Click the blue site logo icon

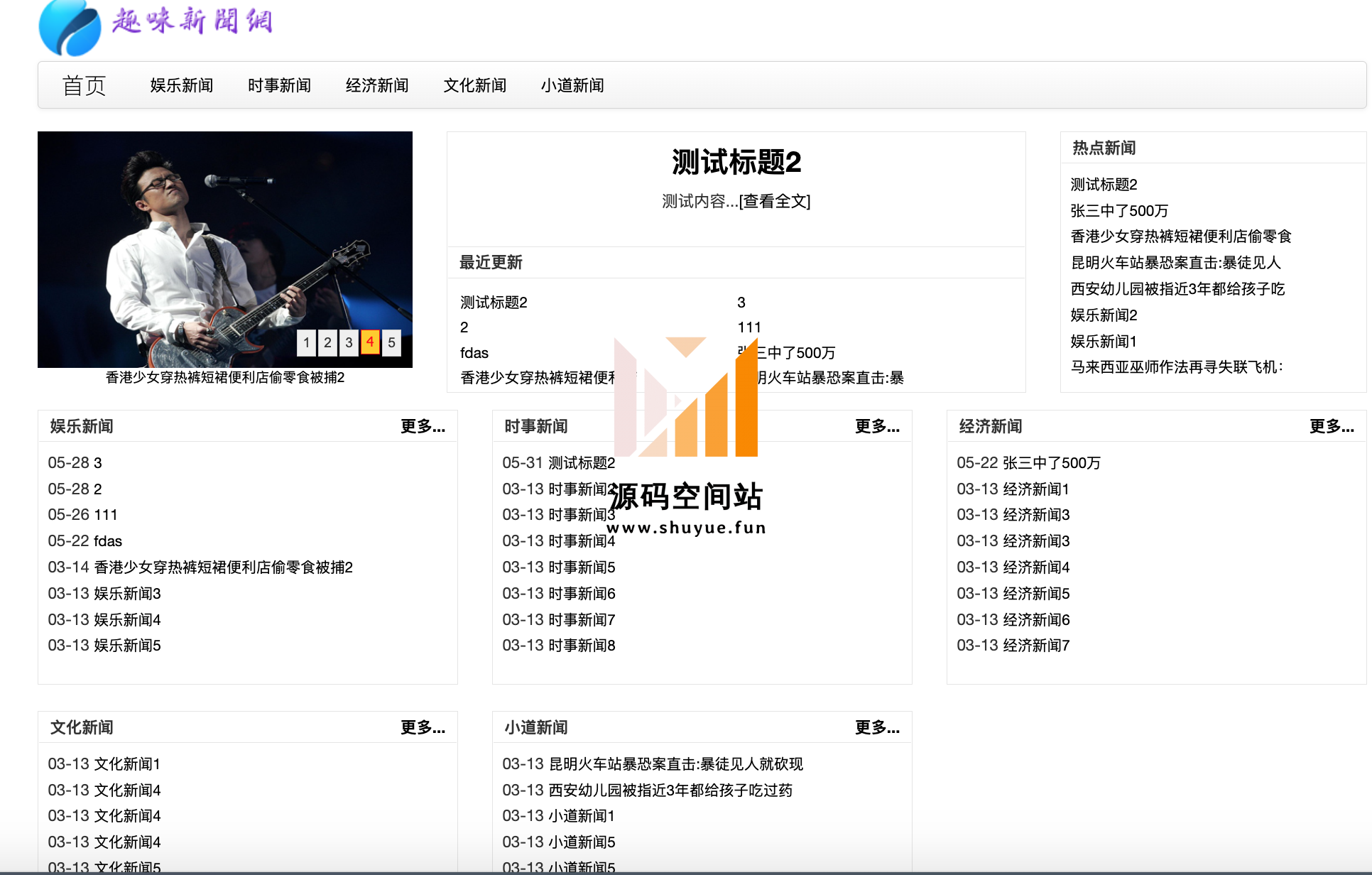pyautogui.click(x=70, y=28)
